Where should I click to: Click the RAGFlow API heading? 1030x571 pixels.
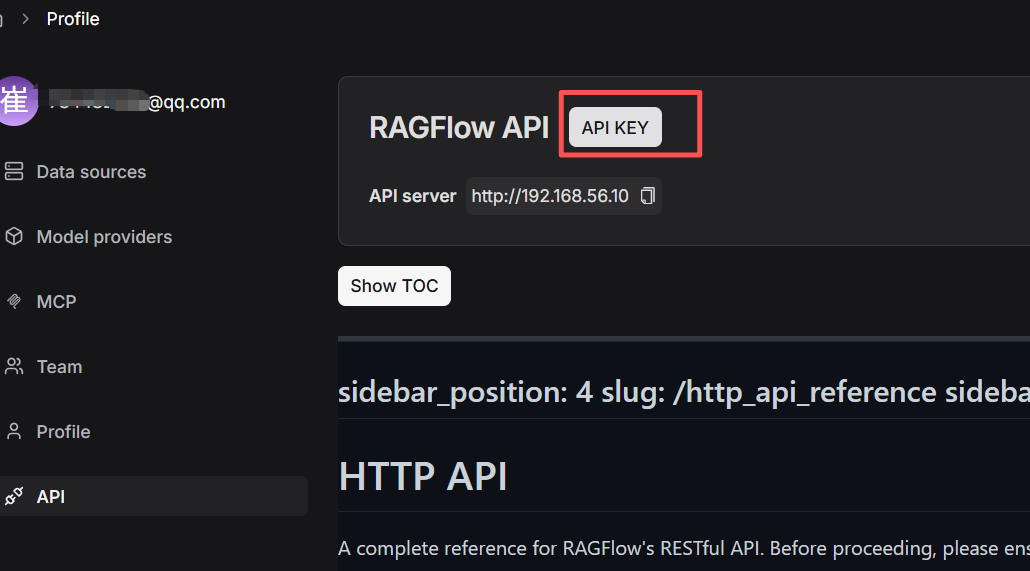click(459, 127)
